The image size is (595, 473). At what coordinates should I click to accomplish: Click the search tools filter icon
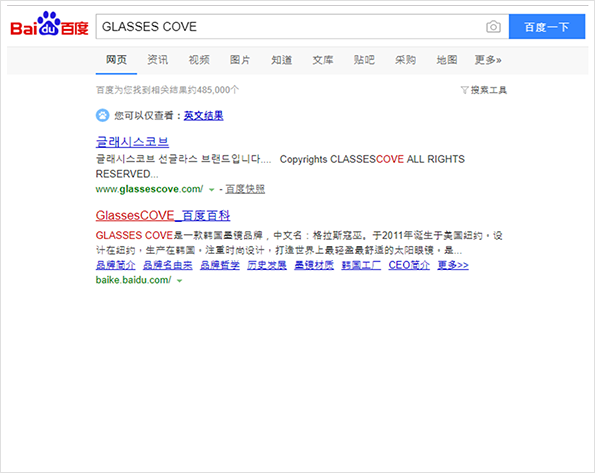pos(464,90)
